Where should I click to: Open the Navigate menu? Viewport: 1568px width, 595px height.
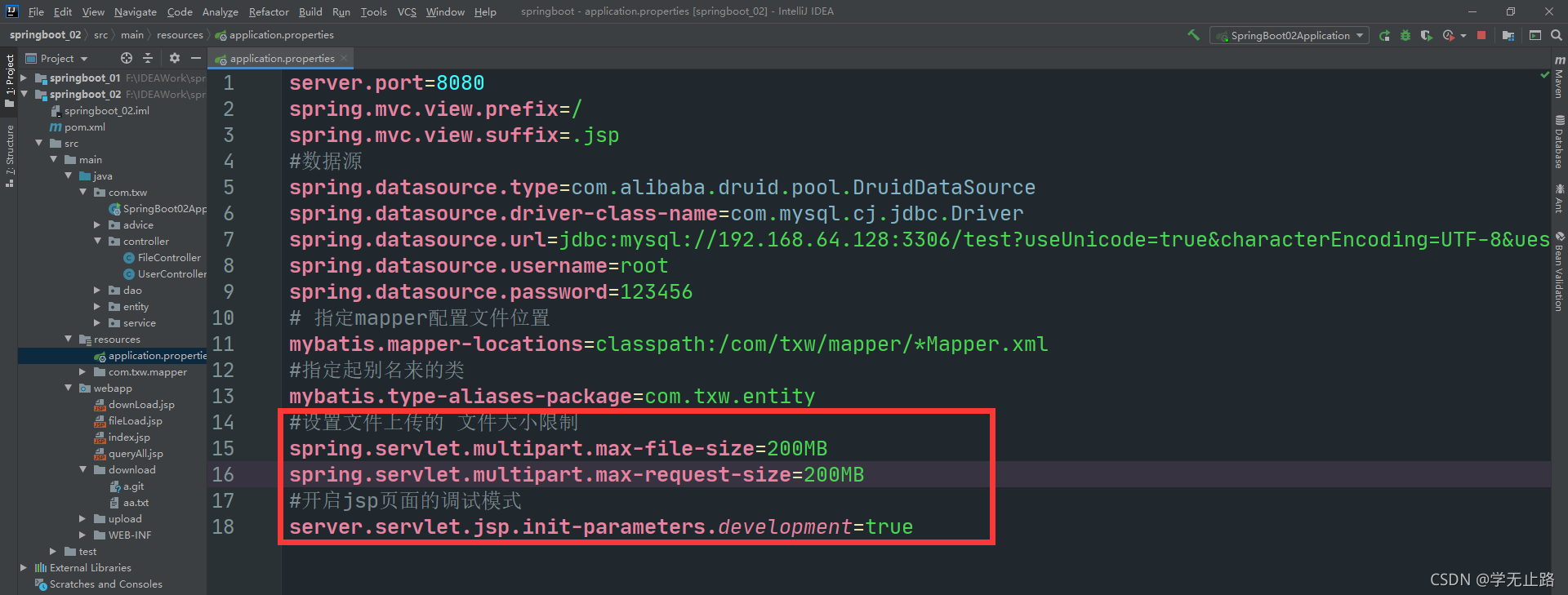coord(135,11)
